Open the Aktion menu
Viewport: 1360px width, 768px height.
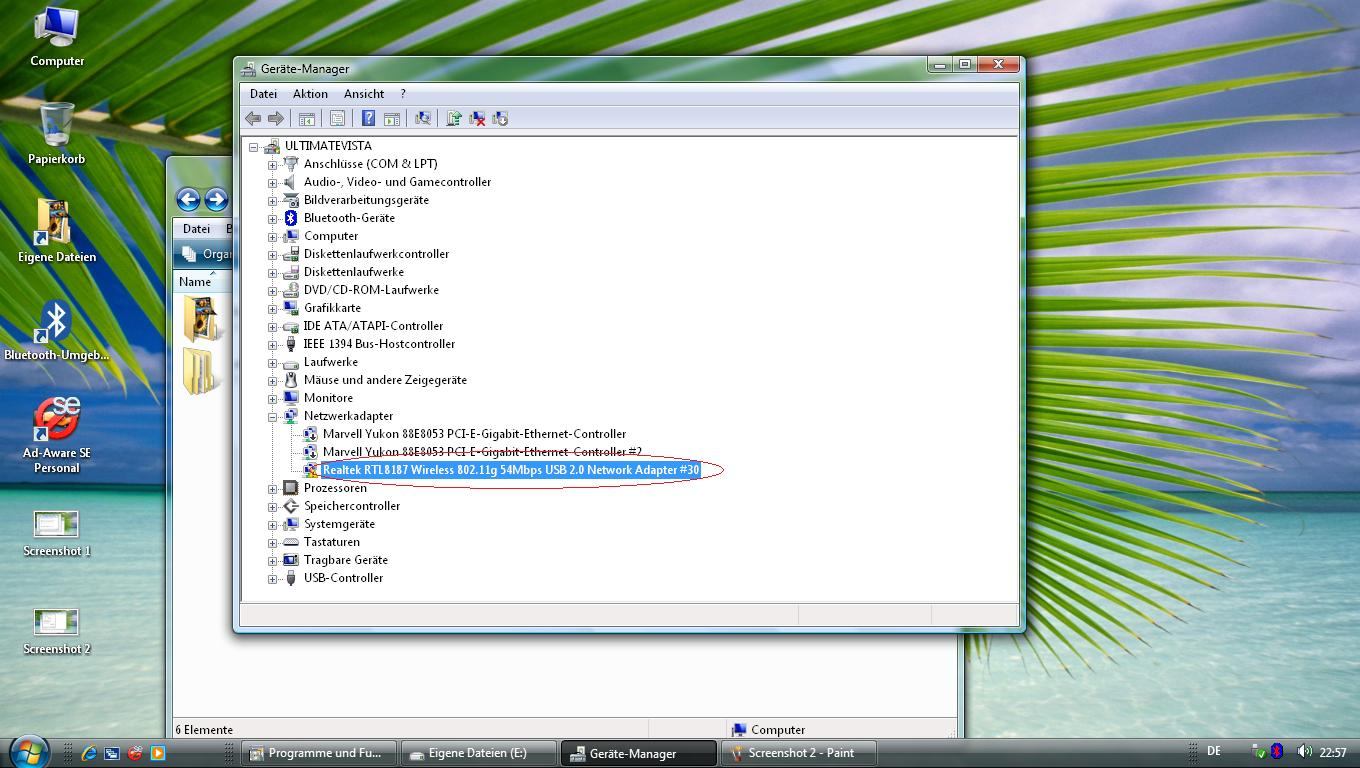[x=310, y=93]
